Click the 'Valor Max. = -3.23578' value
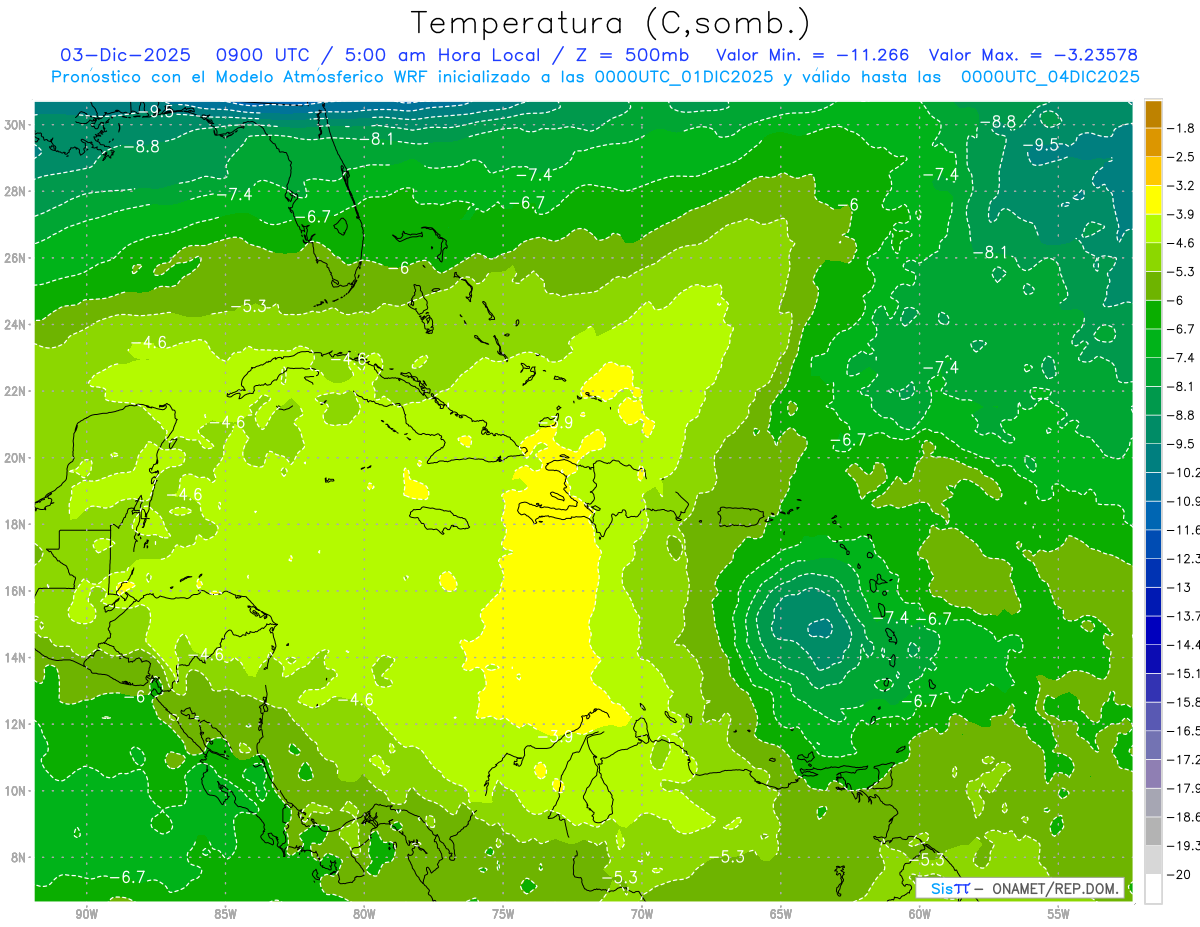The height and width of the screenshot is (927, 1200). tap(1033, 55)
